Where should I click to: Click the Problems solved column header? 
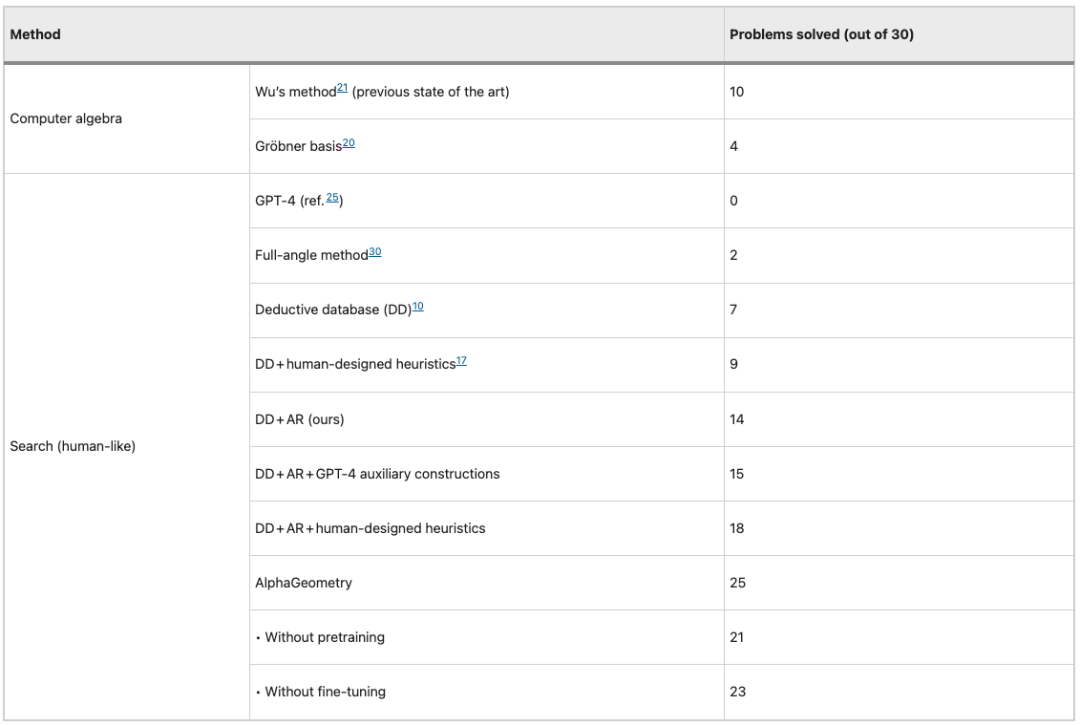coord(822,34)
